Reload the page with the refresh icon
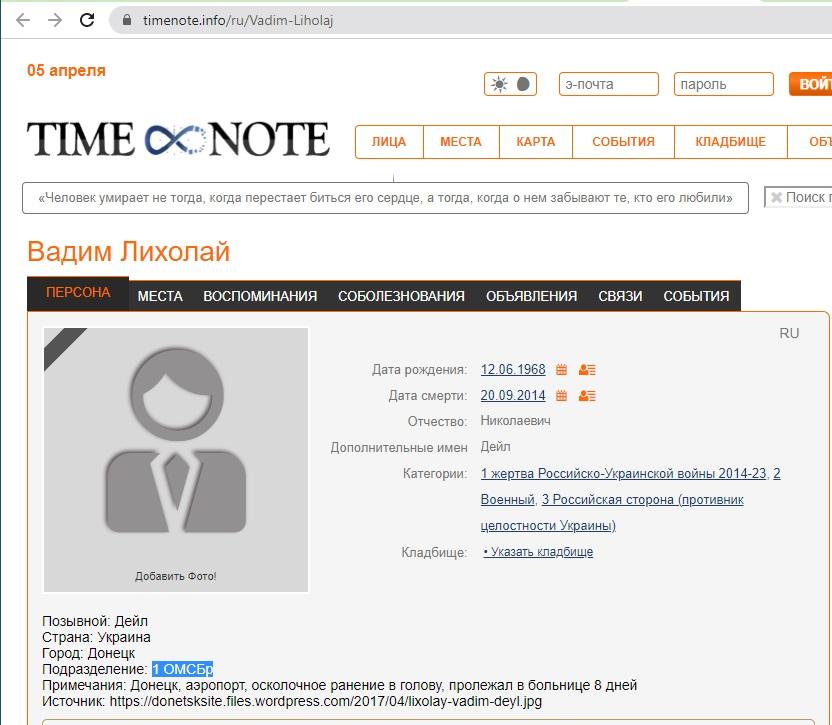 coord(87,20)
